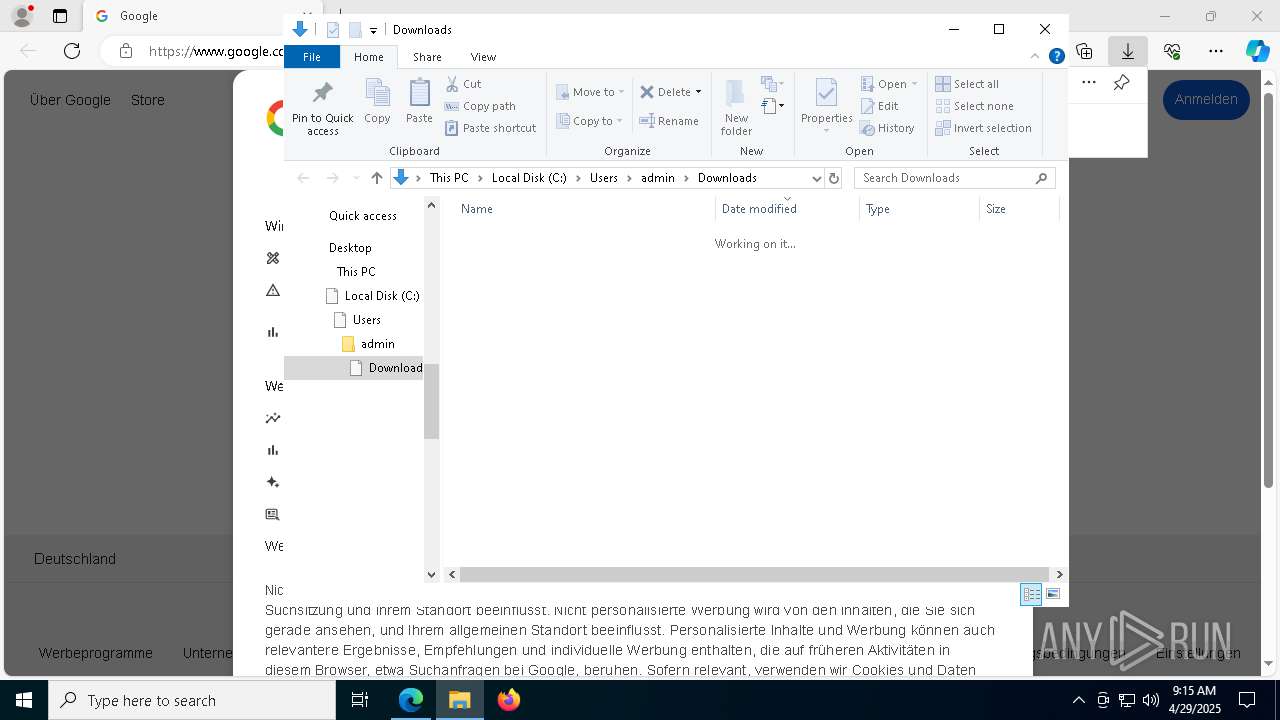1280x720 pixels.
Task: Click Invert selection in the ribbon
Action: point(983,128)
